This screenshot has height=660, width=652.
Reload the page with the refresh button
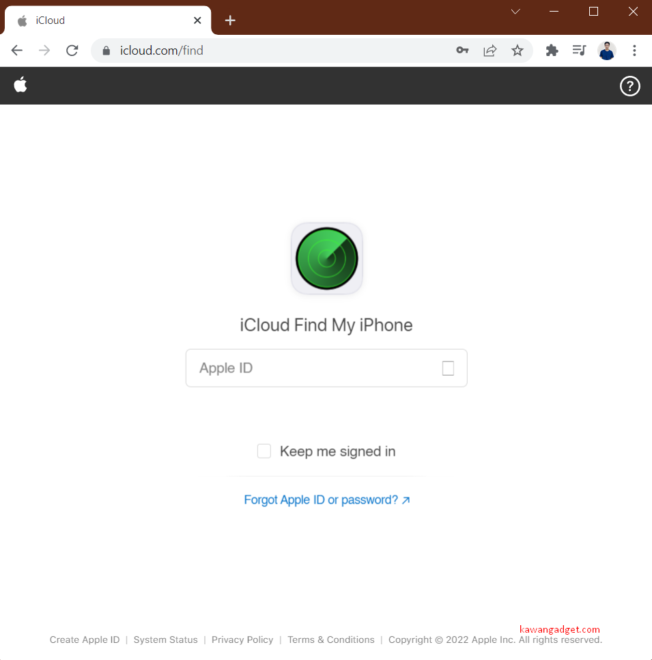[x=72, y=51]
